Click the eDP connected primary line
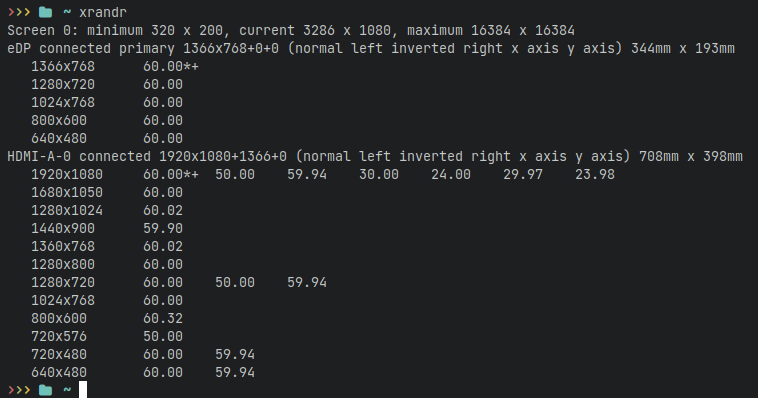The width and height of the screenshot is (758, 398). tap(371, 48)
